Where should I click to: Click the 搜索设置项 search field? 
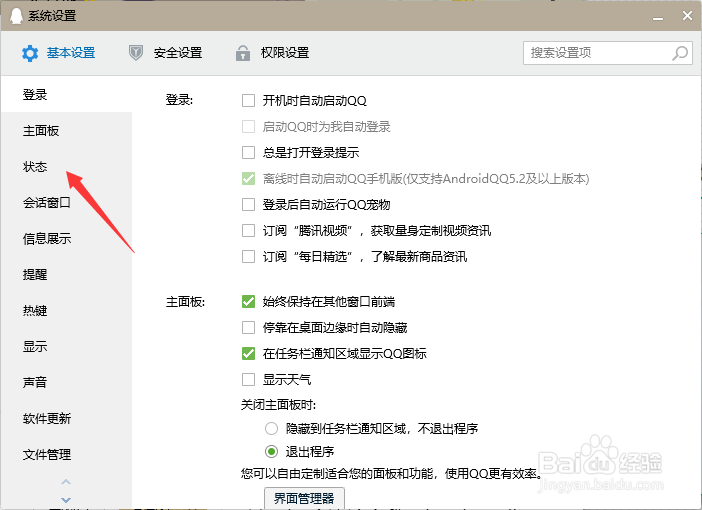coord(608,53)
